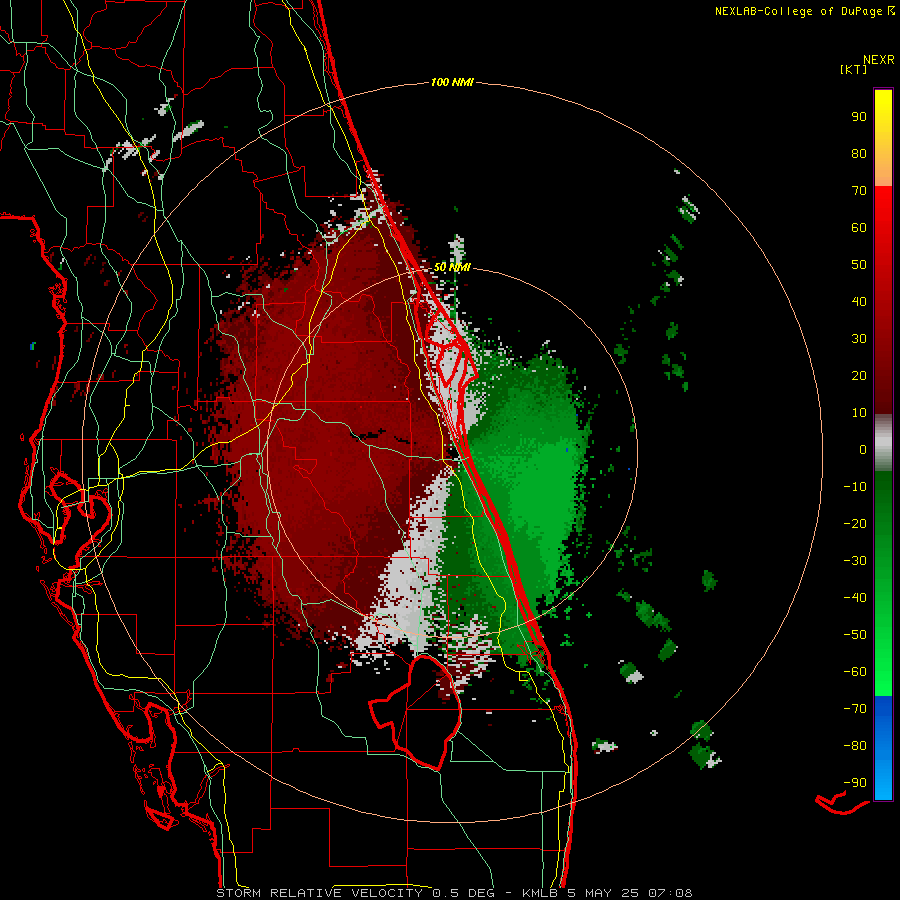Click the NEXR label above the scale

click(x=879, y=60)
